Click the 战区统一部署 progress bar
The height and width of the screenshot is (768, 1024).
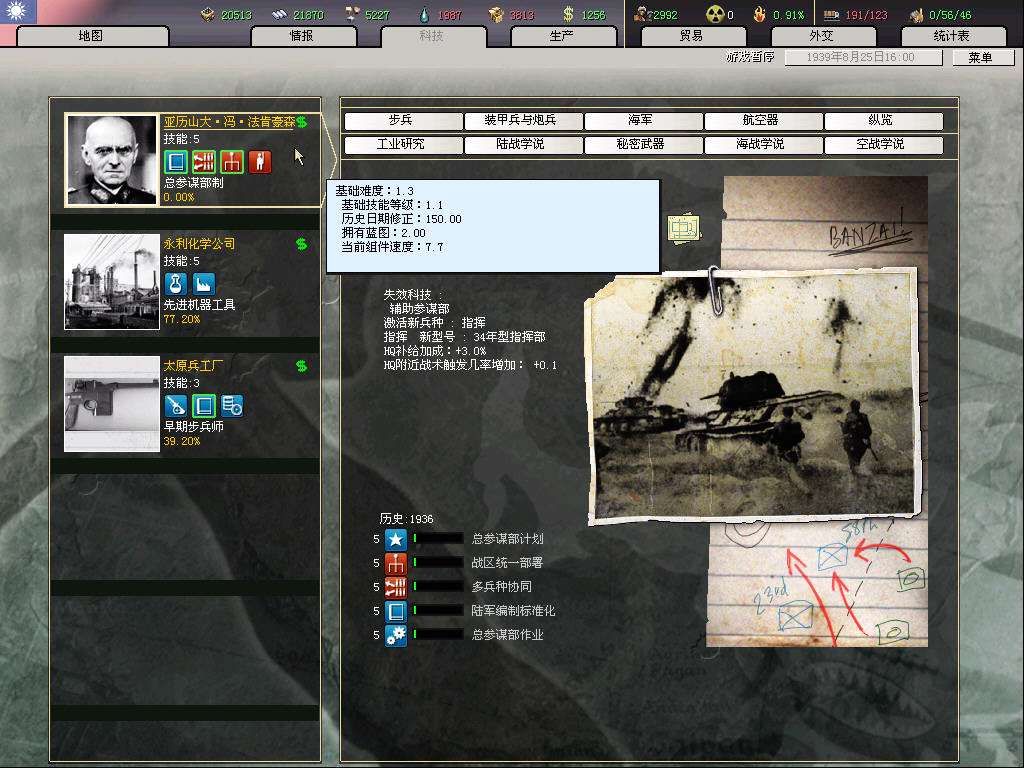pos(438,563)
